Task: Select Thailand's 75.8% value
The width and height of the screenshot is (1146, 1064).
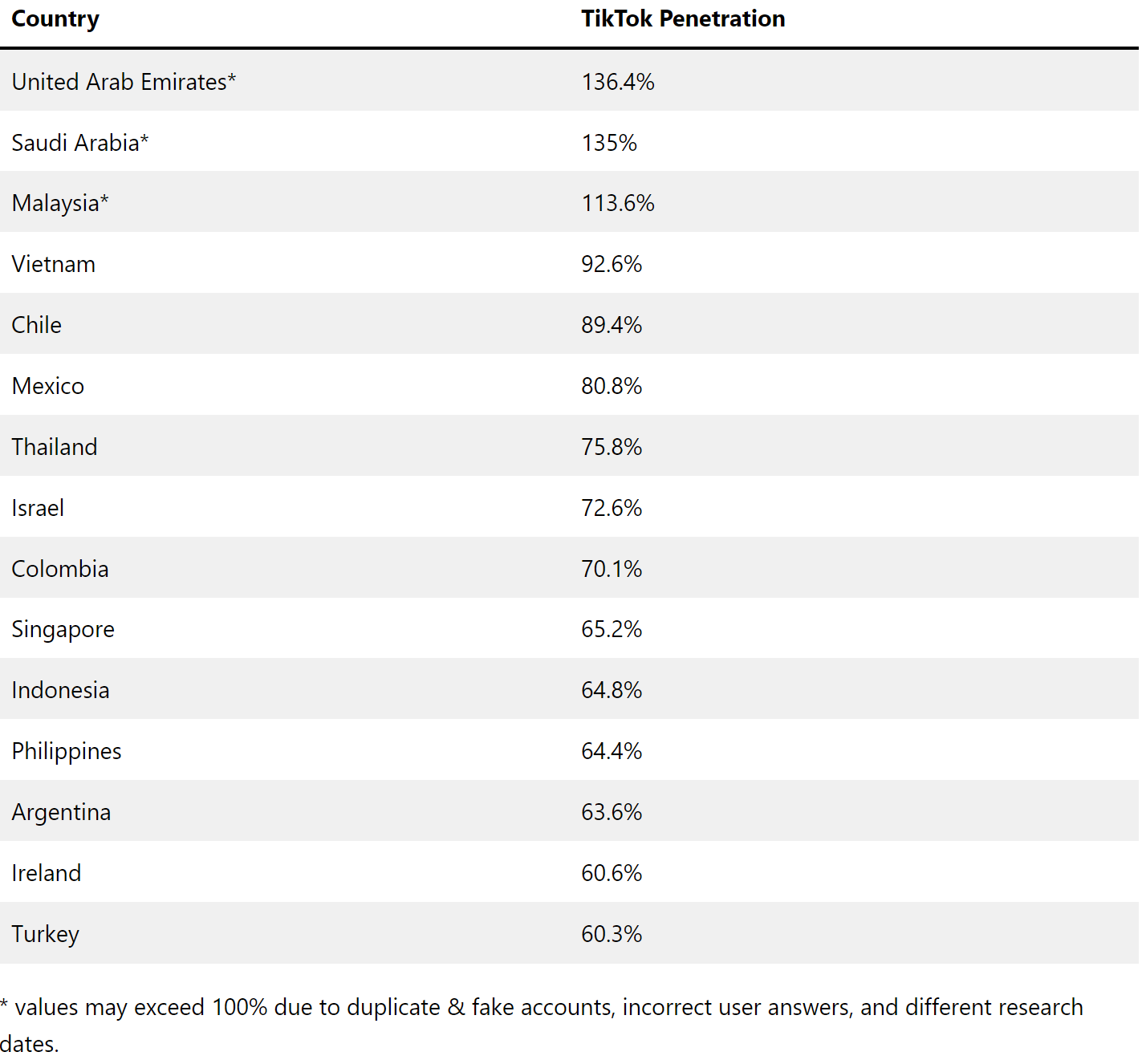Action: [x=612, y=447]
